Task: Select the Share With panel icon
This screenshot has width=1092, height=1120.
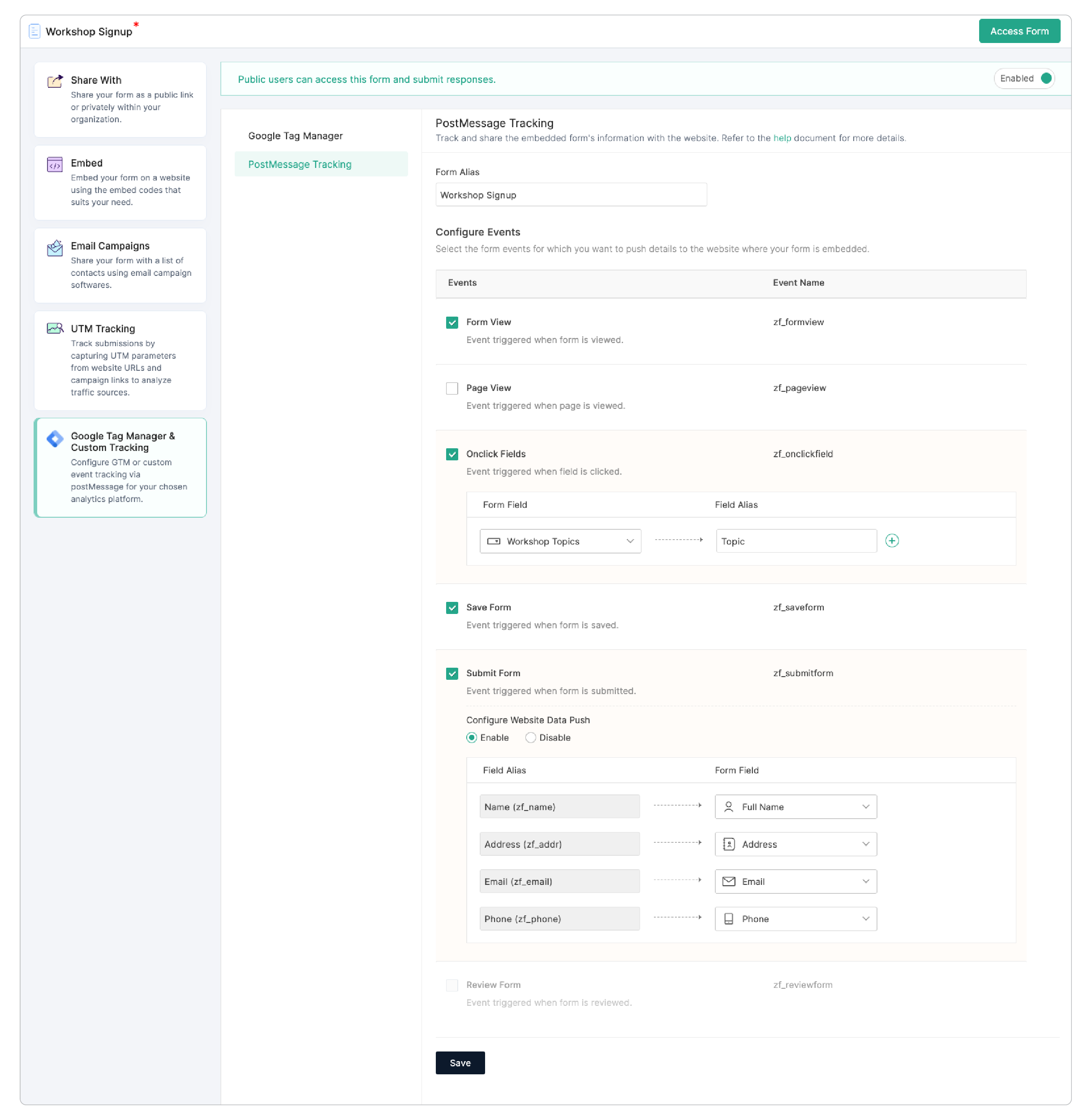Action: [55, 81]
